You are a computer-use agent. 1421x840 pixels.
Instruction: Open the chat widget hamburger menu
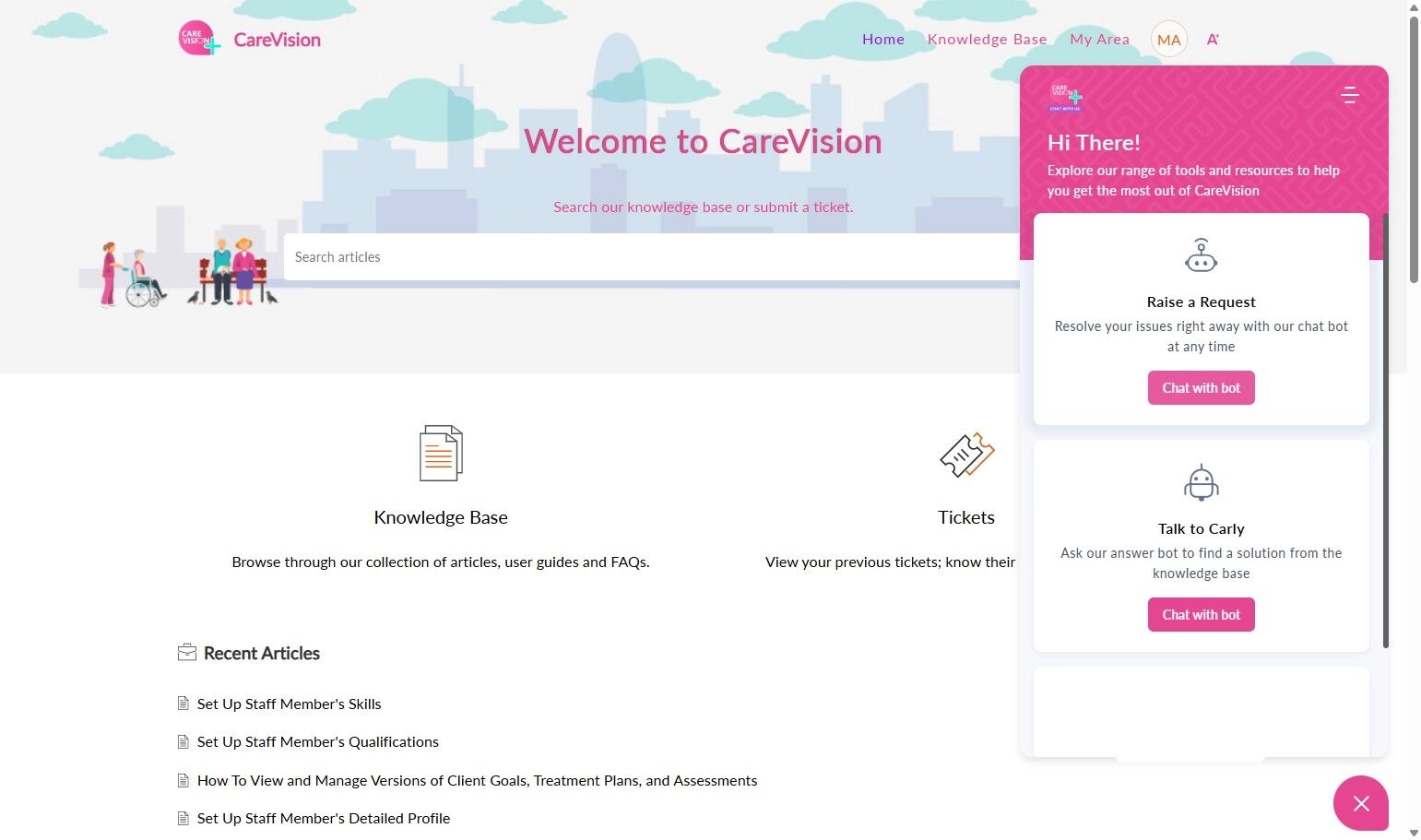(1350, 95)
